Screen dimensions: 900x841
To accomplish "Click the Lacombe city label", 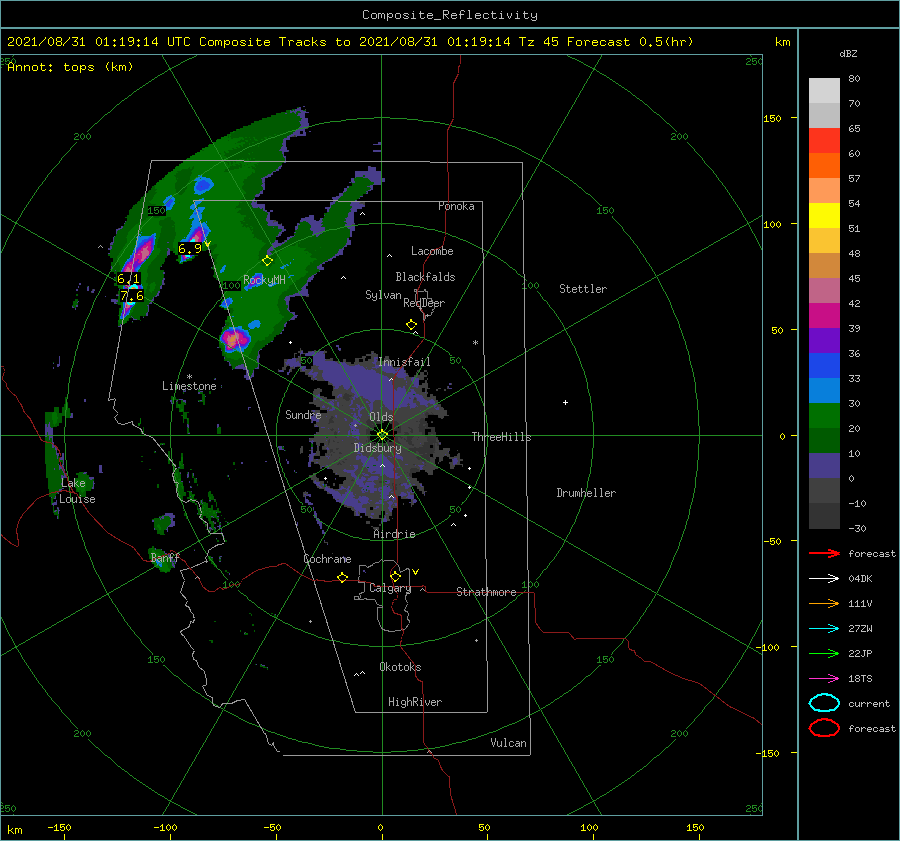I will [x=432, y=251].
